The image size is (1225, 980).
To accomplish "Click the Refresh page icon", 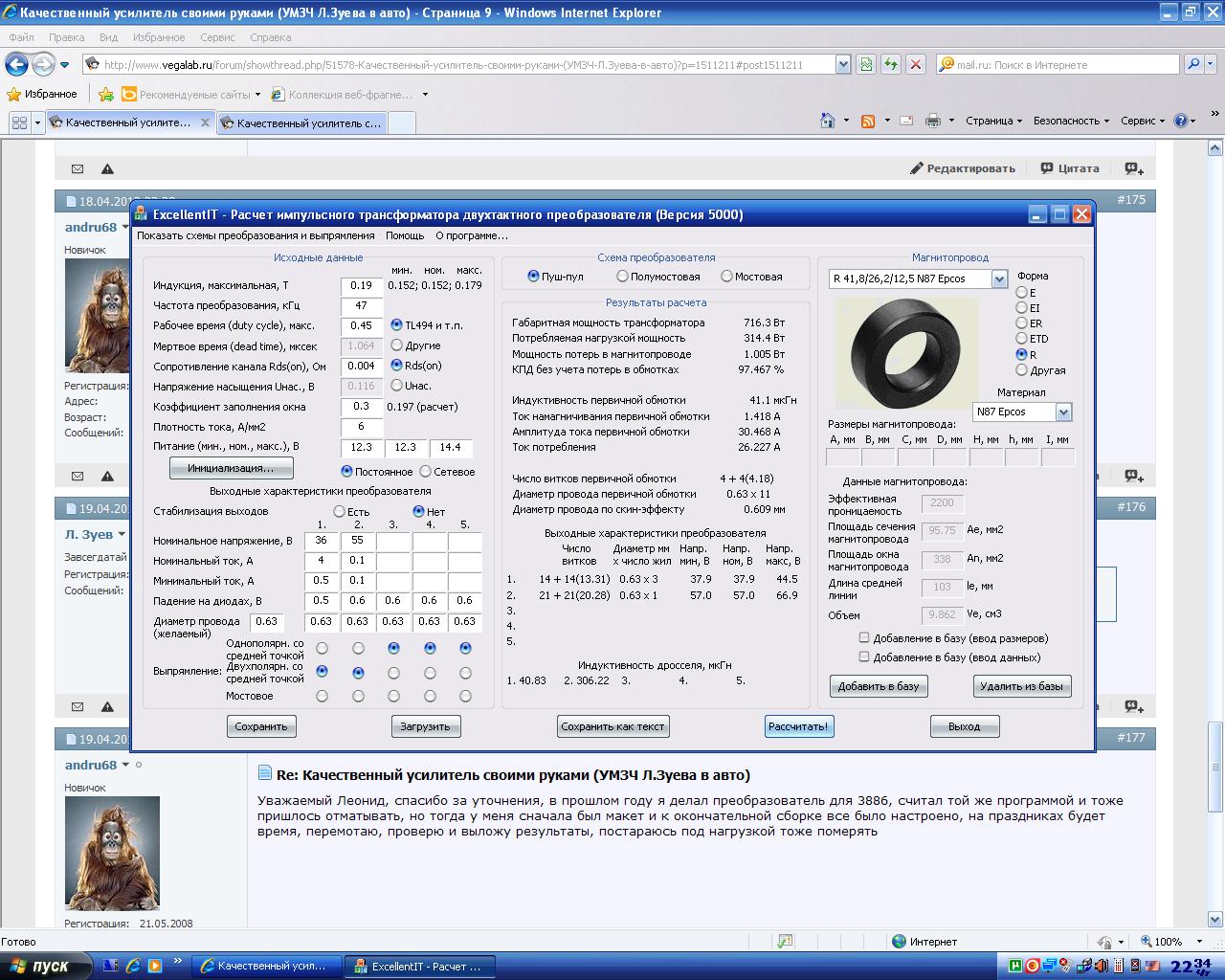I will coord(891,65).
